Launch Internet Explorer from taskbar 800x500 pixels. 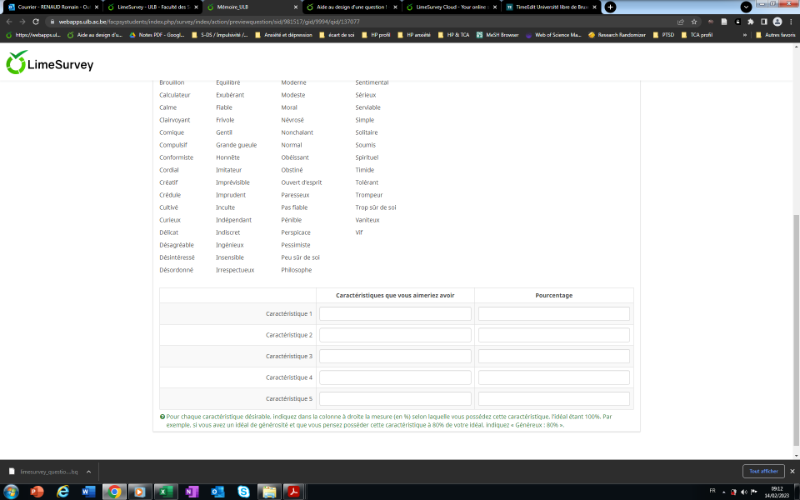tap(62, 491)
